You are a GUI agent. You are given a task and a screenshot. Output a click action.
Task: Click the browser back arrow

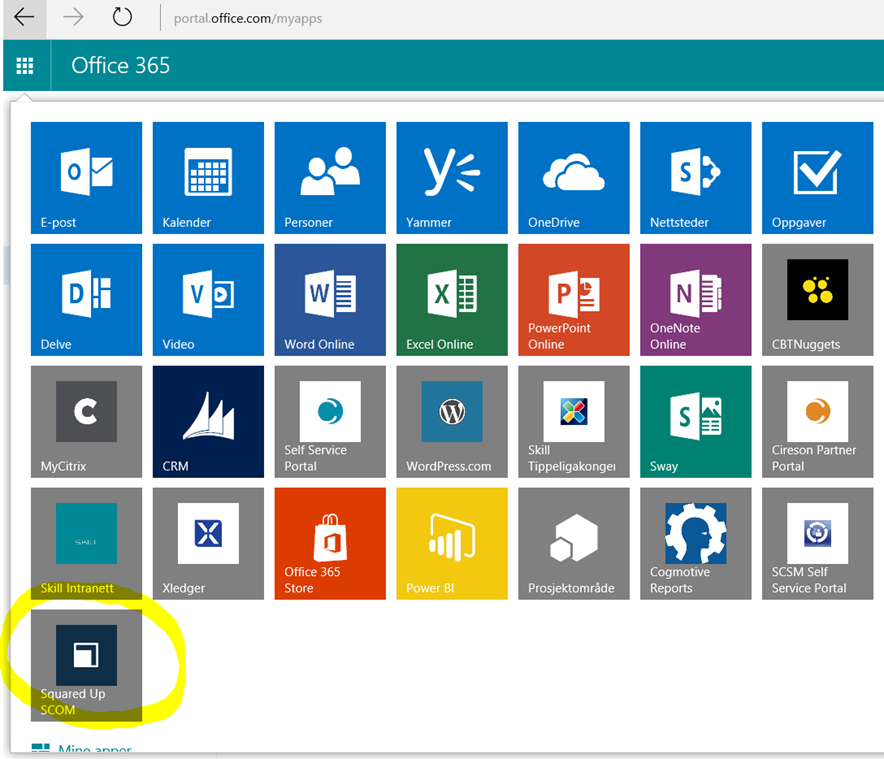click(x=24, y=17)
